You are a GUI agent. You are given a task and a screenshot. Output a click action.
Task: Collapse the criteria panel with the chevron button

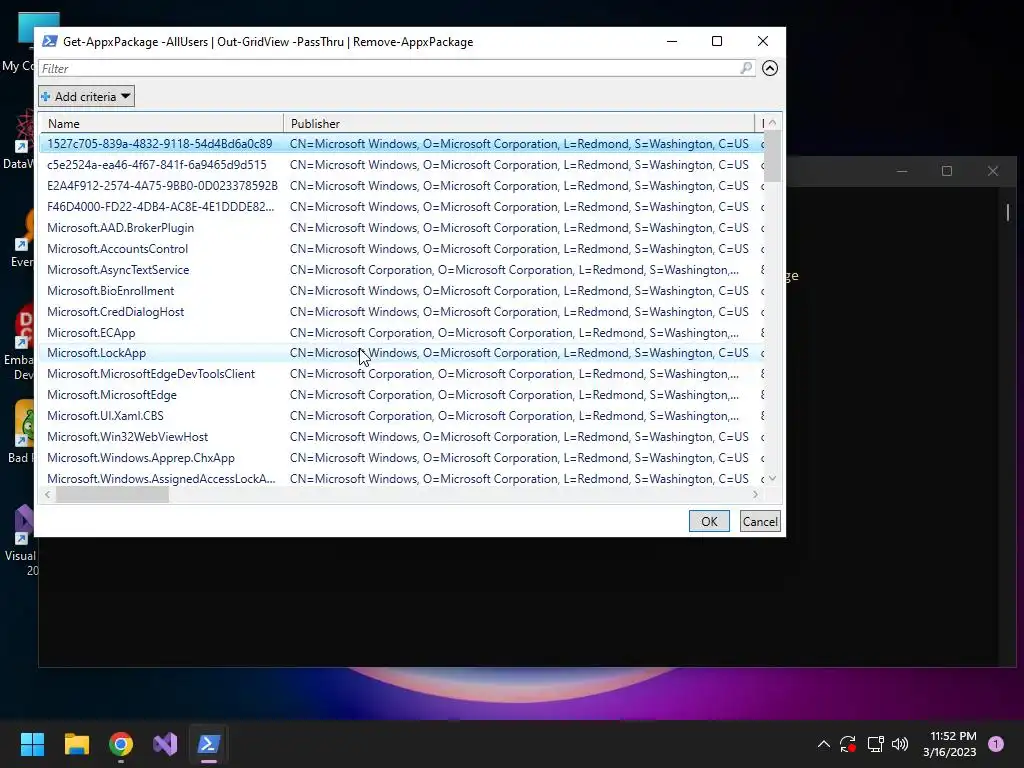[770, 68]
